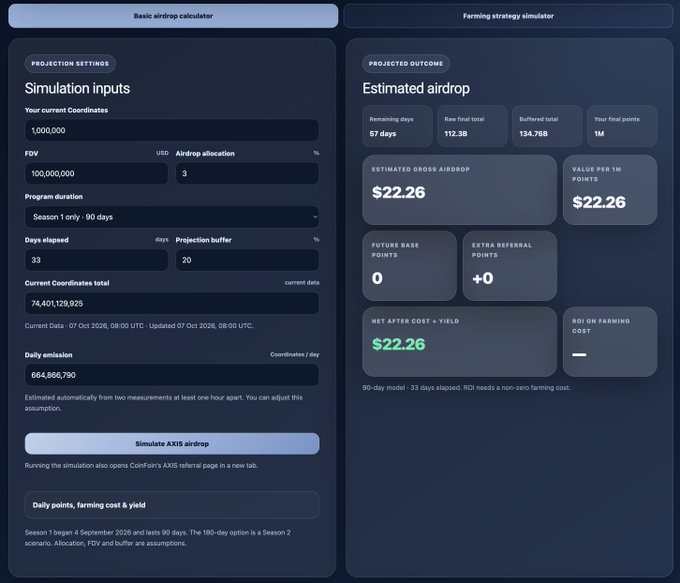
Task: Expand Daily points, farming cost & yield
Action: (x=172, y=505)
